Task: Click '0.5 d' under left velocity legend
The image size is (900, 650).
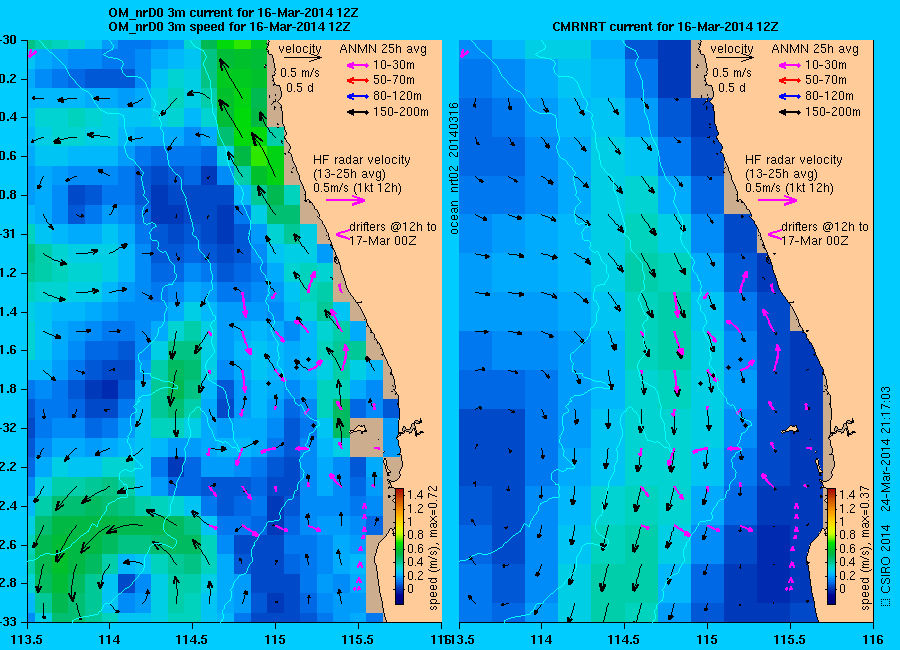Action: point(300,88)
